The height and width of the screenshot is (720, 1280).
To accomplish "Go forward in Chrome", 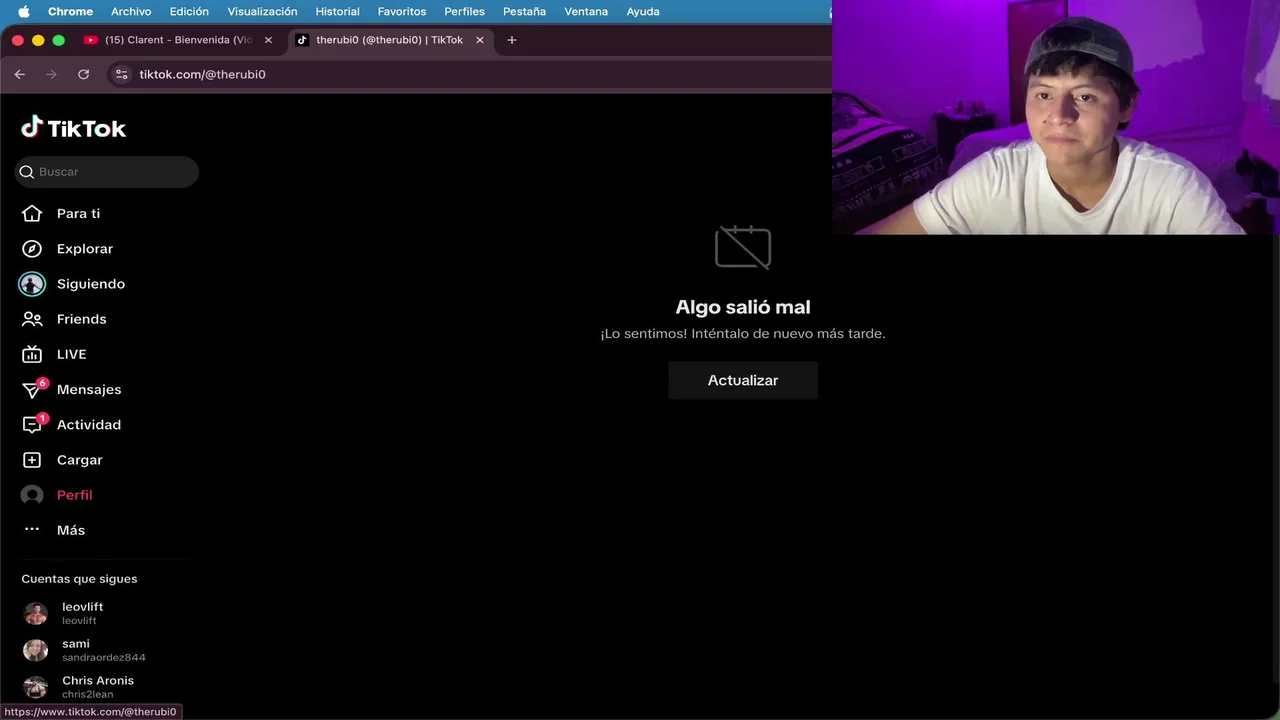I will pyautogui.click(x=52, y=74).
